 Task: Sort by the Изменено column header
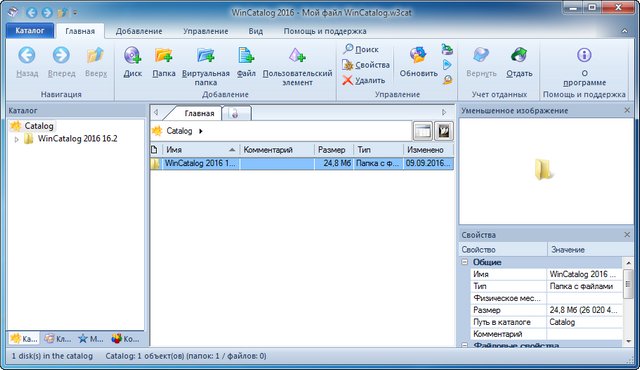pyautogui.click(x=429, y=150)
